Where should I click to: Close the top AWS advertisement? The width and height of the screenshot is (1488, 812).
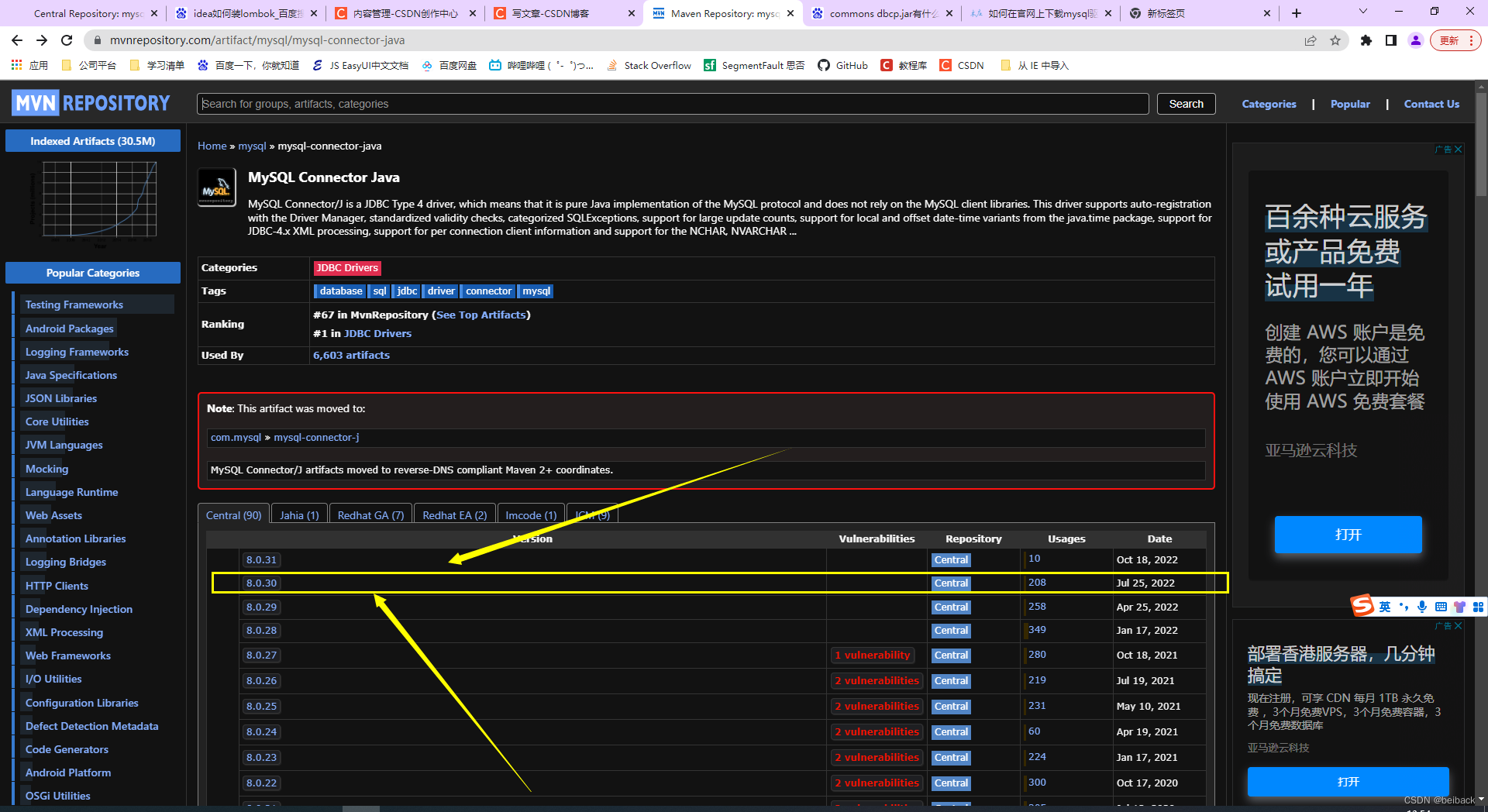click(x=1458, y=150)
